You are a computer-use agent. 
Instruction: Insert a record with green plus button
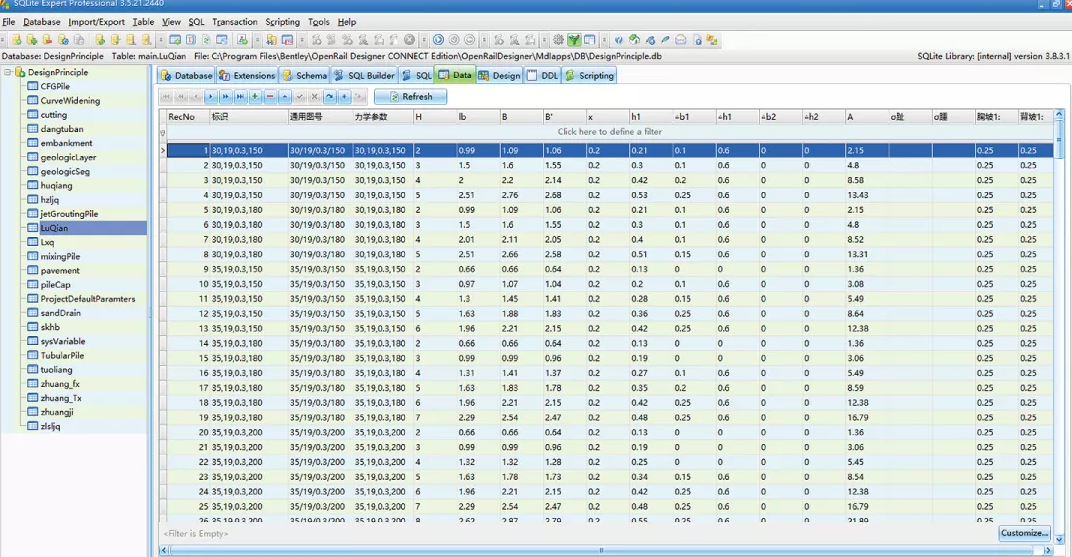(255, 97)
